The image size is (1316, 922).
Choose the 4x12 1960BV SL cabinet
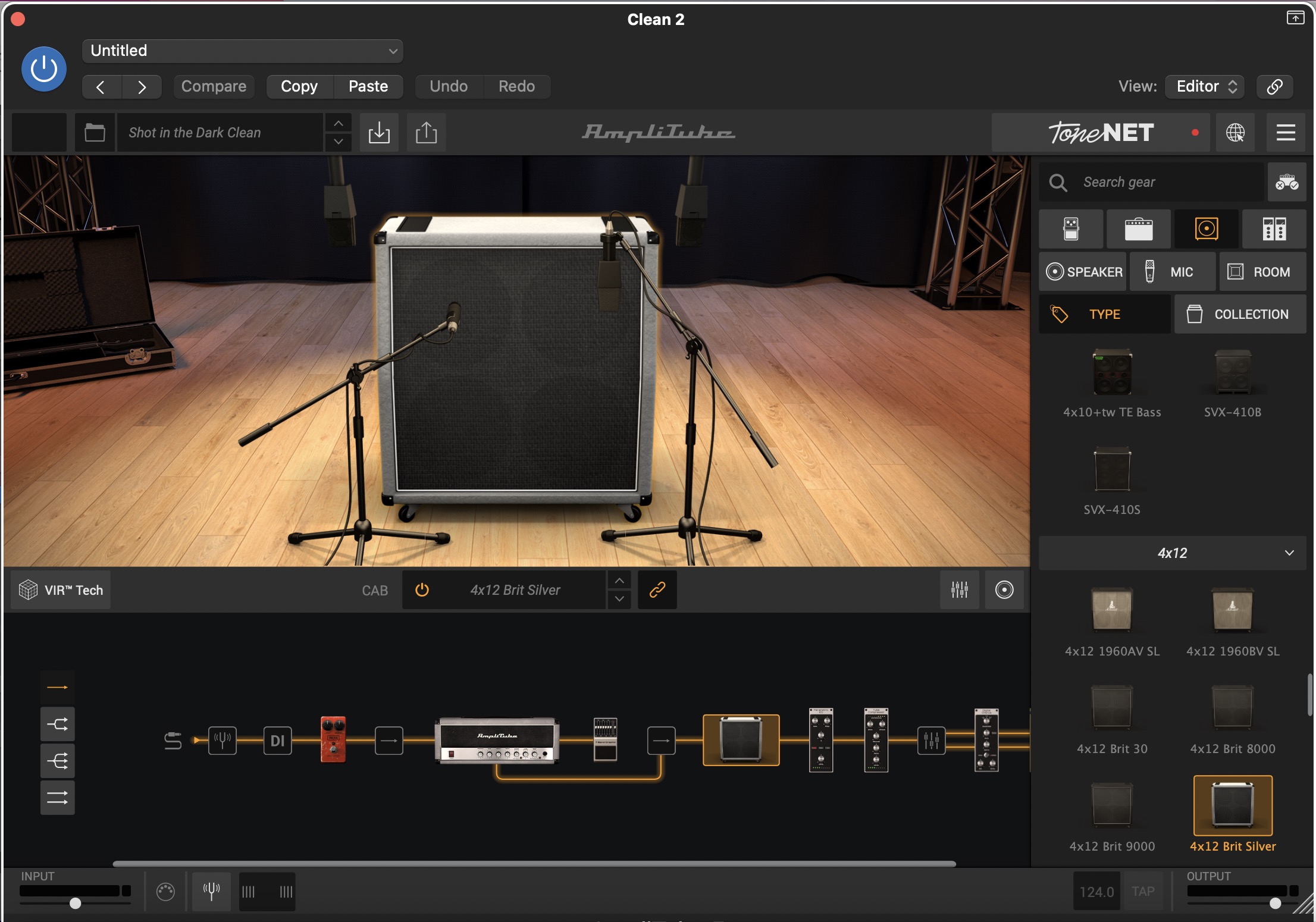coord(1233,622)
